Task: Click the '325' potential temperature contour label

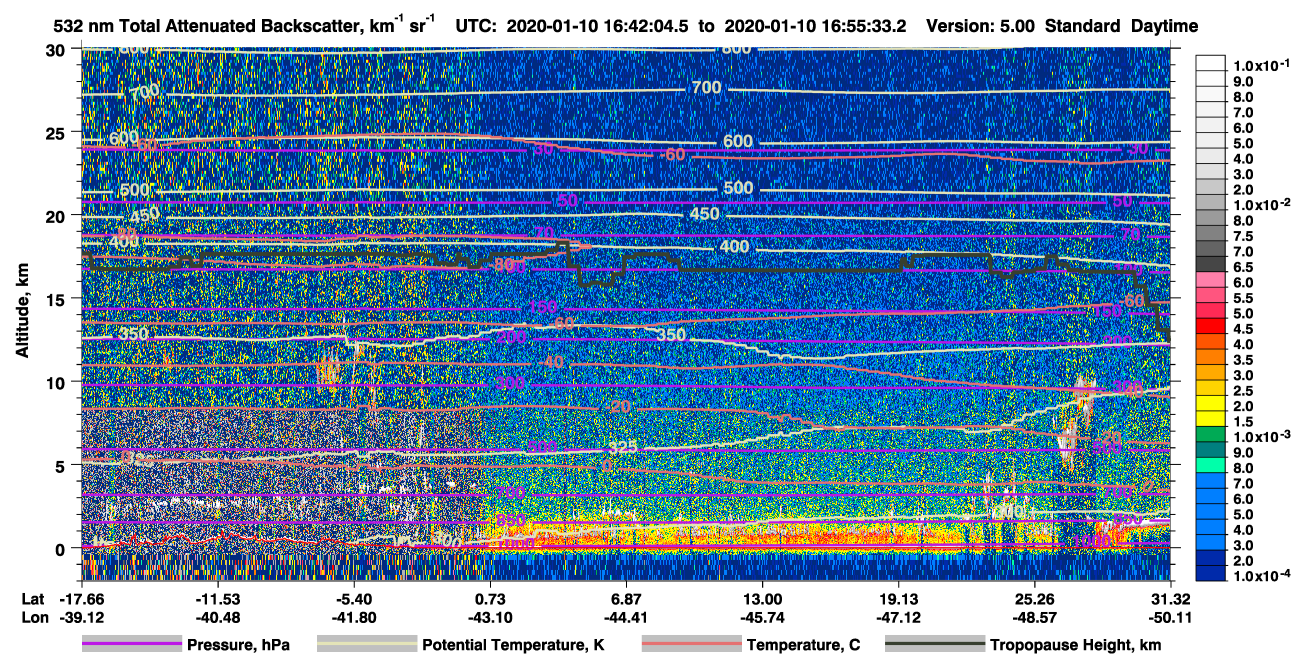Action: pyautogui.click(x=622, y=447)
